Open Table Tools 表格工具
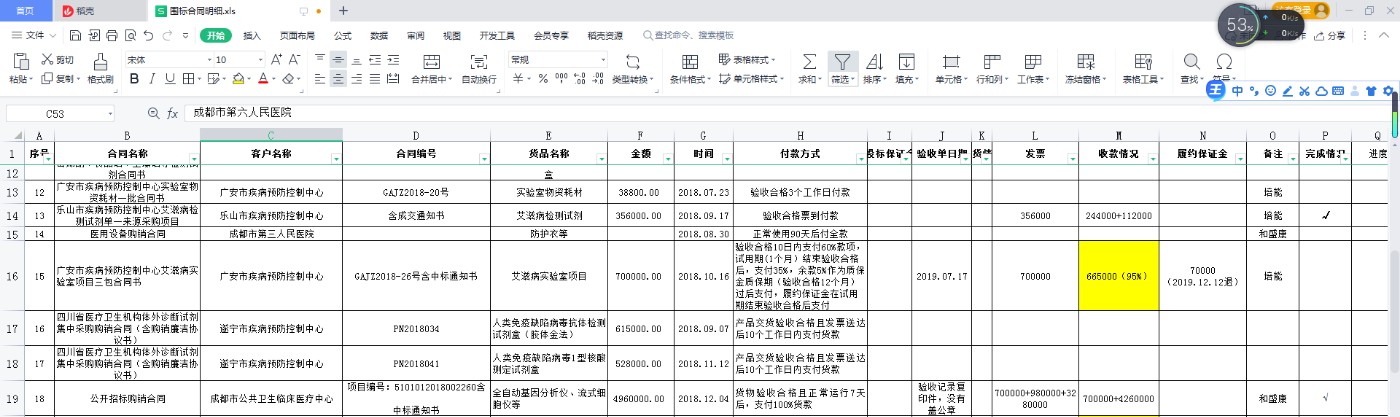This screenshot has width=1400, height=417. (x=1143, y=68)
